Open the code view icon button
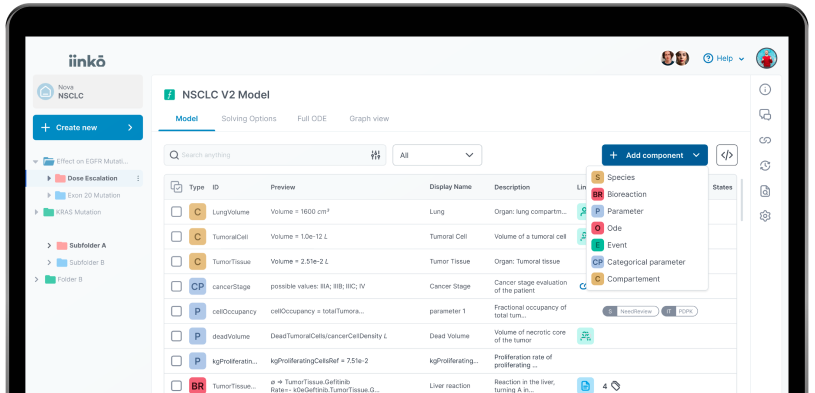The height and width of the screenshot is (393, 815). 727,155
